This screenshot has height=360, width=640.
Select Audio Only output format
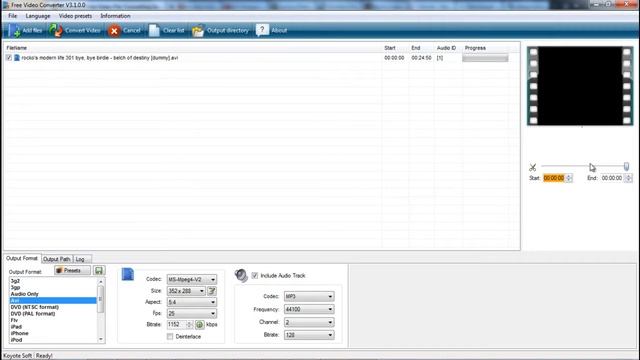53,294
